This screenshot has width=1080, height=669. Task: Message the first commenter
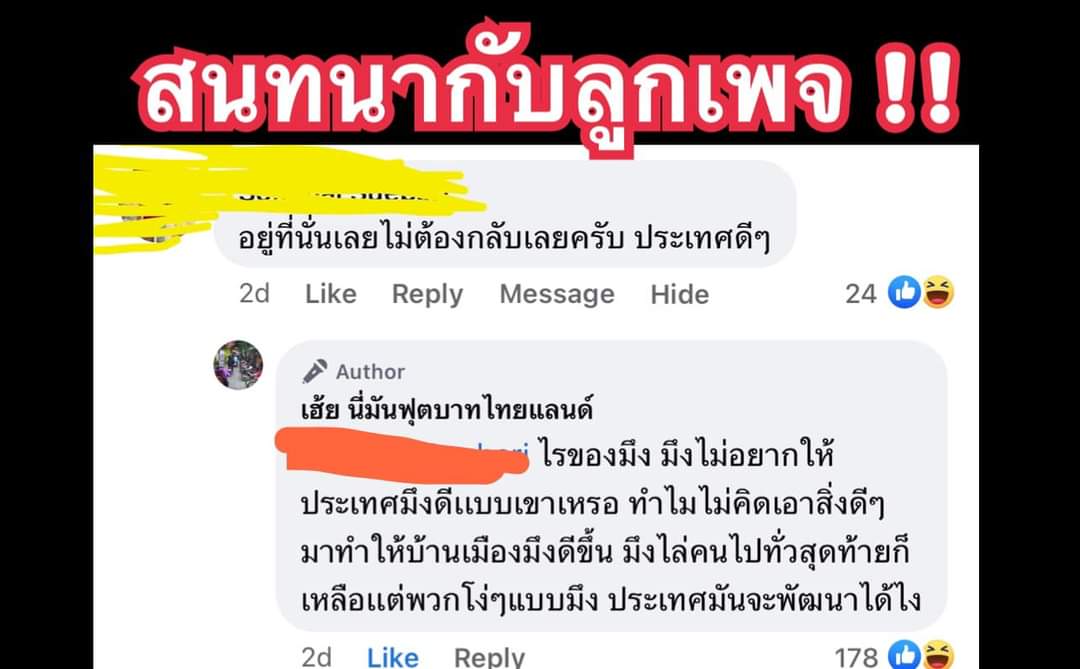tap(557, 294)
